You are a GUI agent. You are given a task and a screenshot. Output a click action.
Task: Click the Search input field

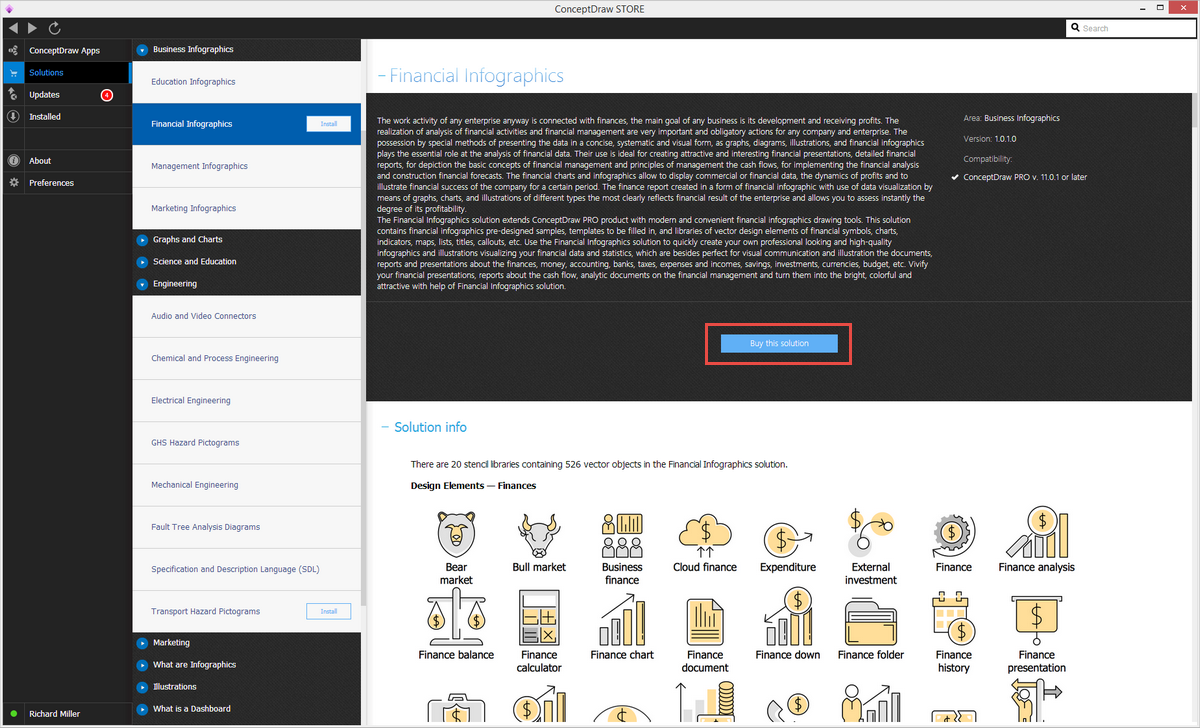1130,28
